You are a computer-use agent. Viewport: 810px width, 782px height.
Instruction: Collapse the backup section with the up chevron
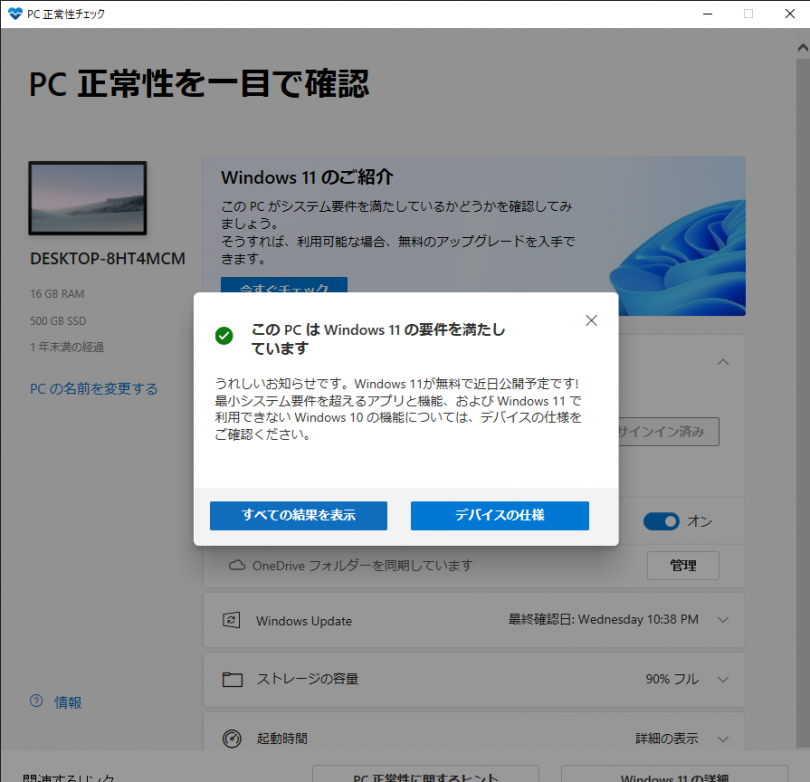pyautogui.click(x=723, y=362)
